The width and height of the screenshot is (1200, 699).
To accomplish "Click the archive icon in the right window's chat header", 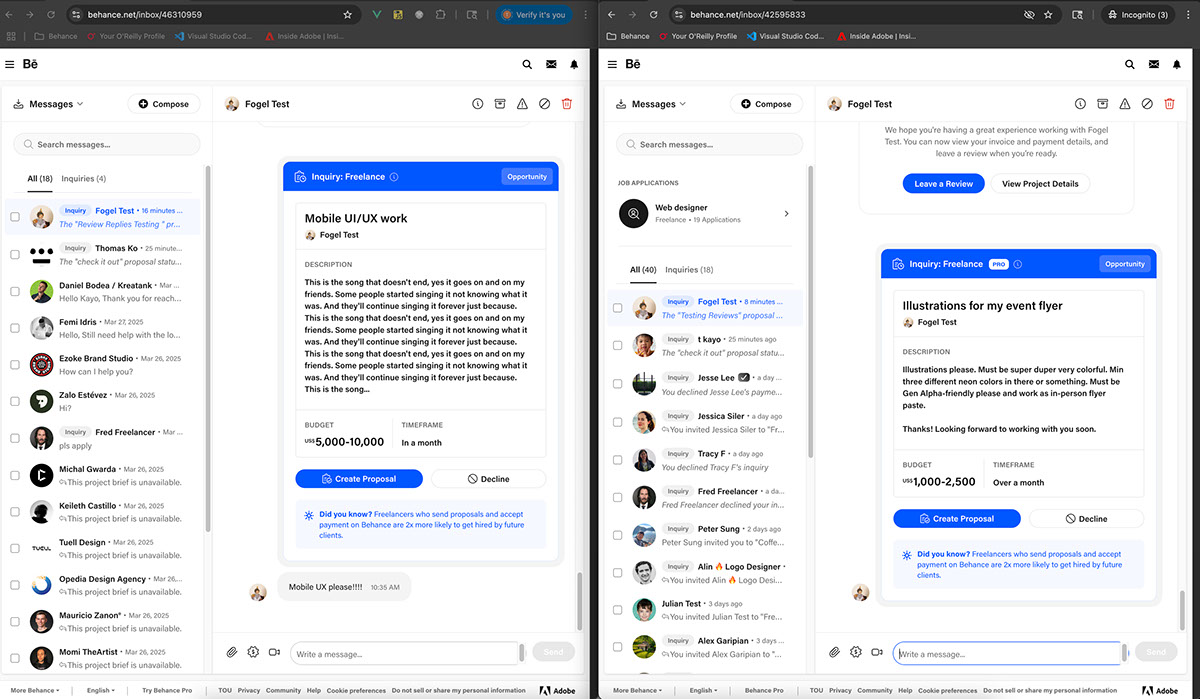I will [x=1102, y=104].
